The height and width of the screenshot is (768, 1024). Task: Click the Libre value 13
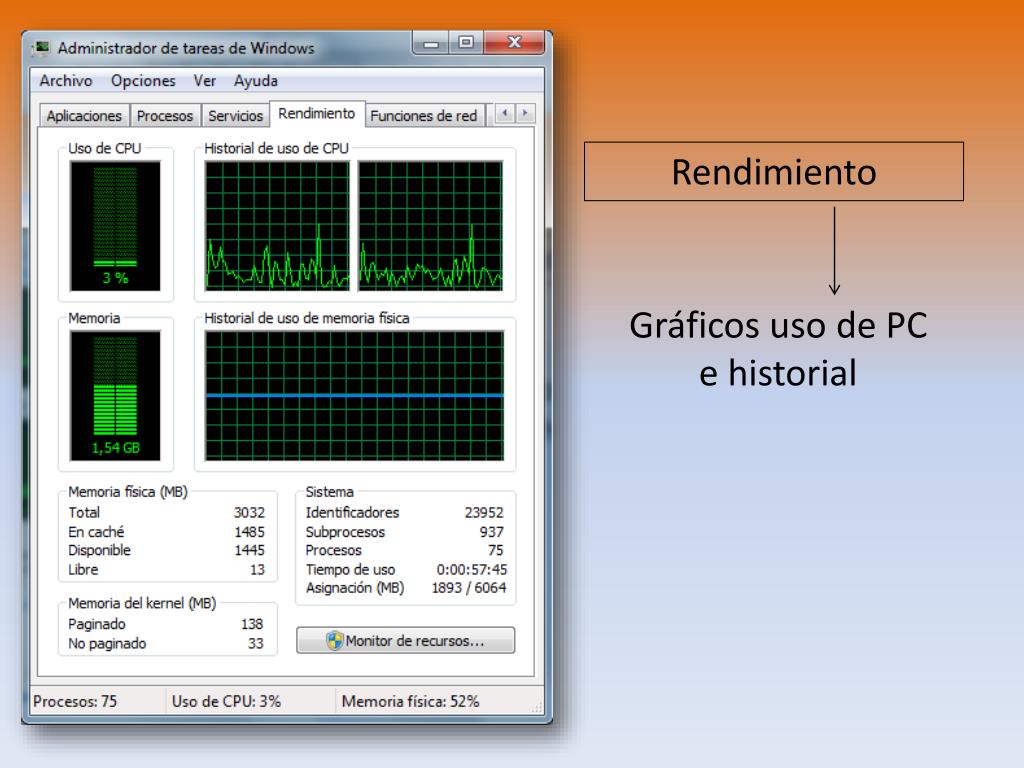pyautogui.click(x=257, y=569)
